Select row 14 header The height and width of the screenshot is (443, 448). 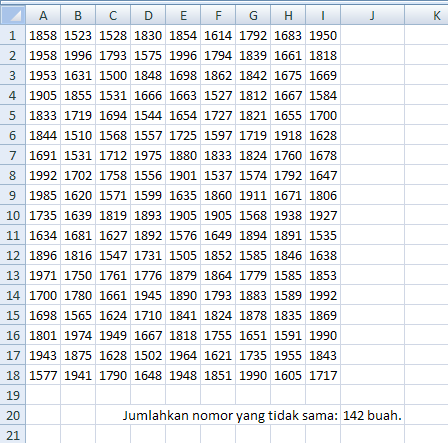pyautogui.click(x=13, y=295)
